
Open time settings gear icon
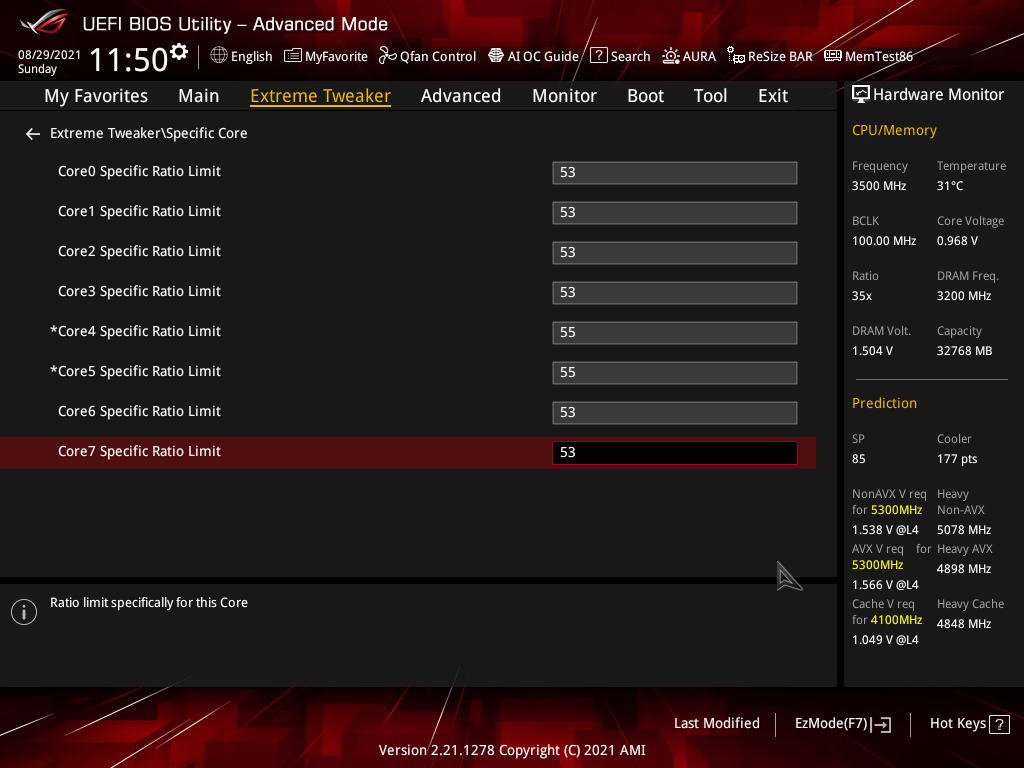pyautogui.click(x=179, y=52)
